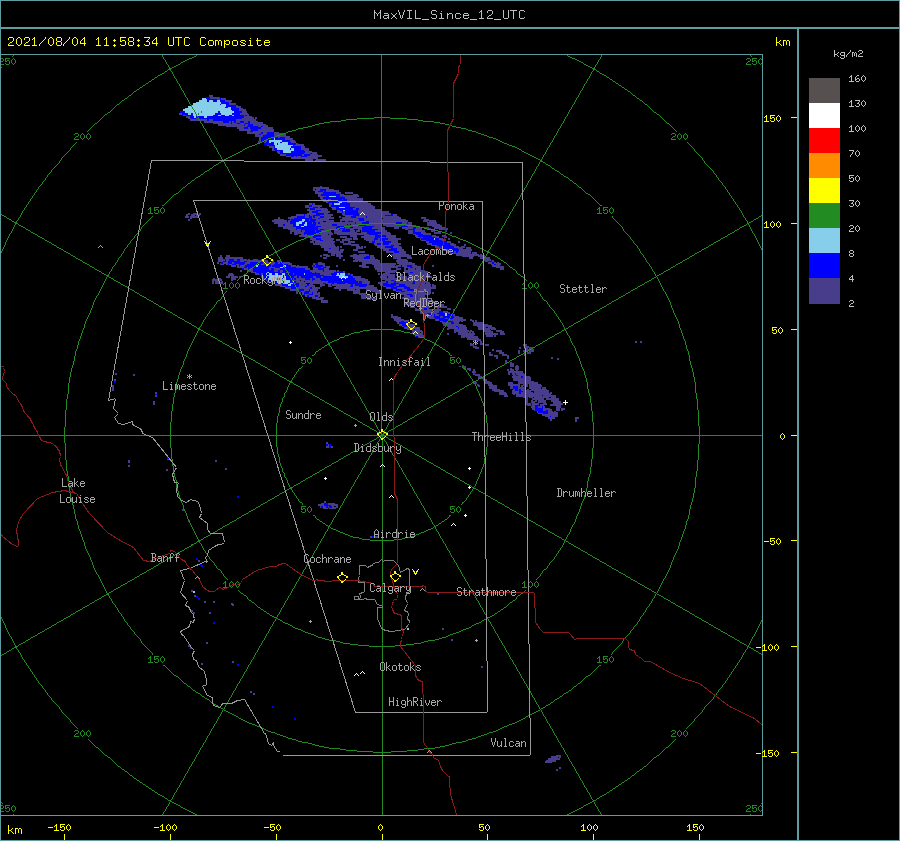The width and height of the screenshot is (900, 841).
Task: Click the Stettler label
Action: [x=583, y=289]
